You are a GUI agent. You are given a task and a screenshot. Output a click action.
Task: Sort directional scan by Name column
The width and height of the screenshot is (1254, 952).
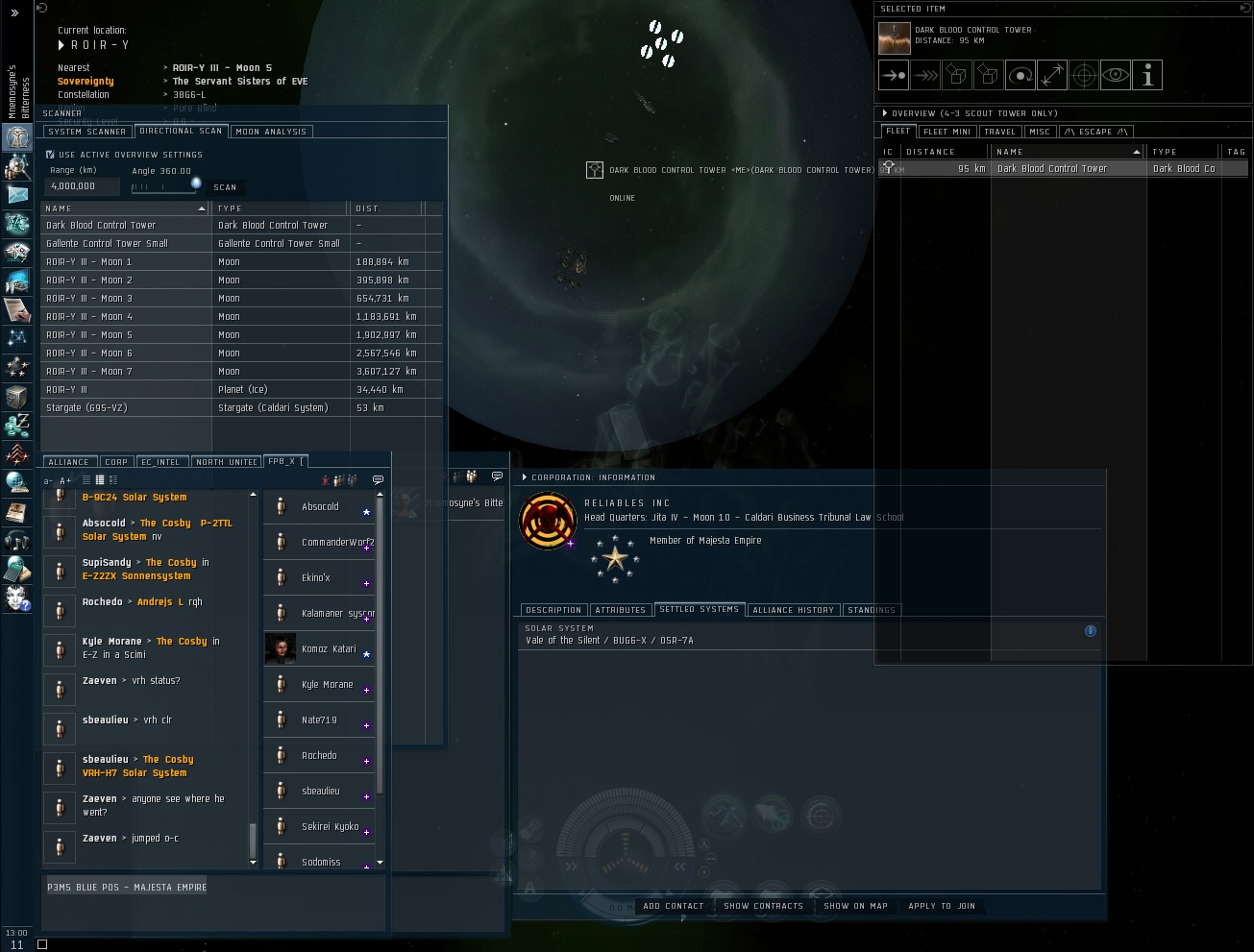click(x=126, y=208)
